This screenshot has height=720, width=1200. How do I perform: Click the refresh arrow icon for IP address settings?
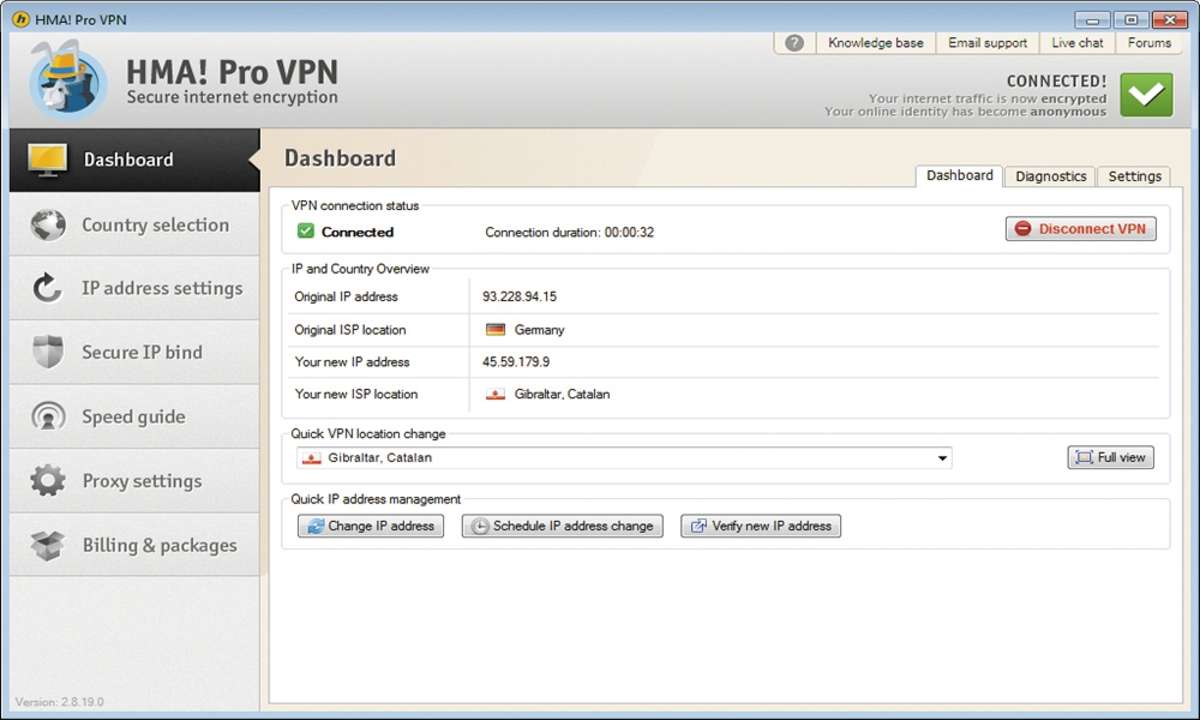click(x=47, y=289)
